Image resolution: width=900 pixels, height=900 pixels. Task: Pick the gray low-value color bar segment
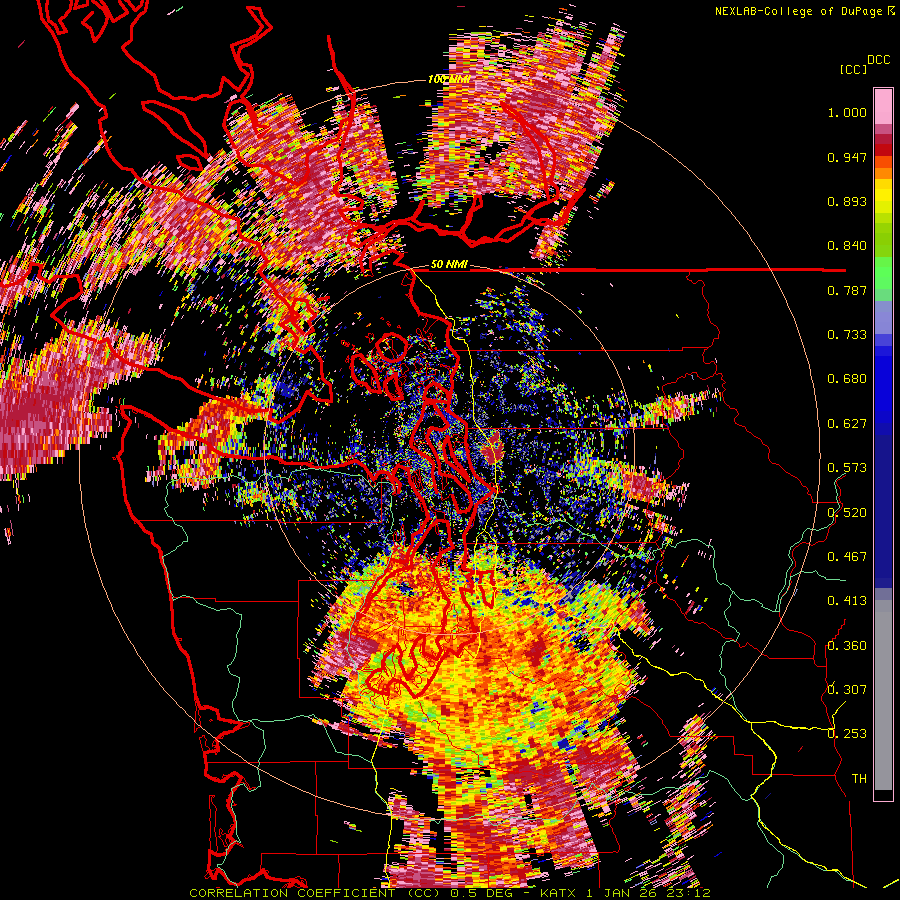pos(883,695)
